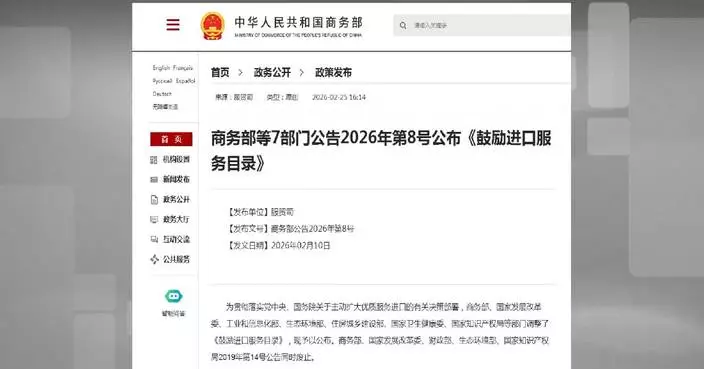Image resolution: width=704 pixels, height=369 pixels.
Task: Switch language to Français
Action: point(183,68)
